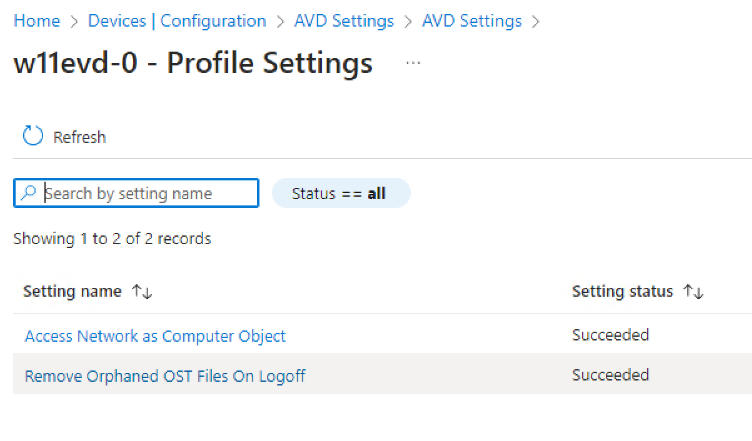Go to the Home breadcrumb

point(36,21)
